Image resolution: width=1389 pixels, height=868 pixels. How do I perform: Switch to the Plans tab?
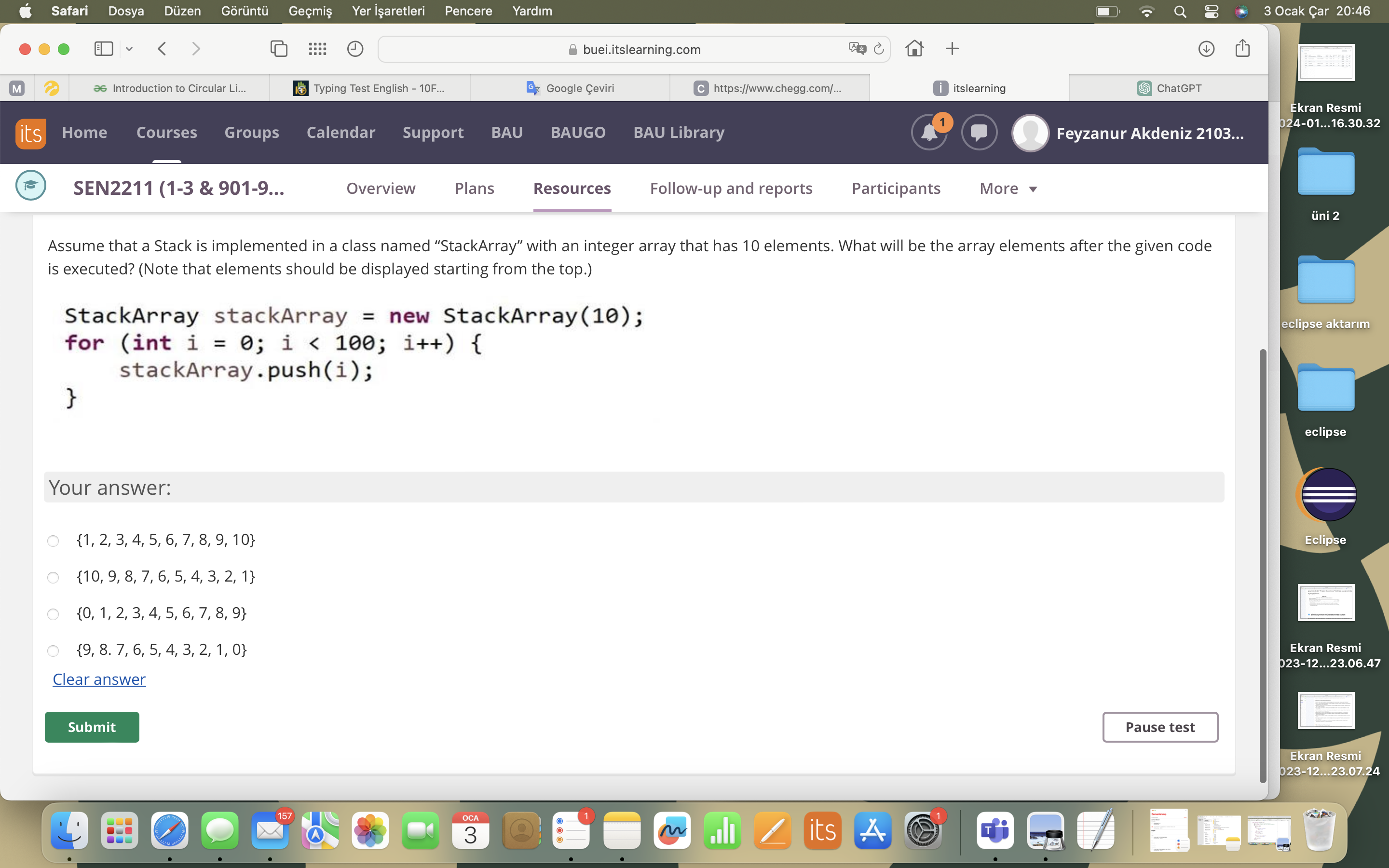coord(474,188)
